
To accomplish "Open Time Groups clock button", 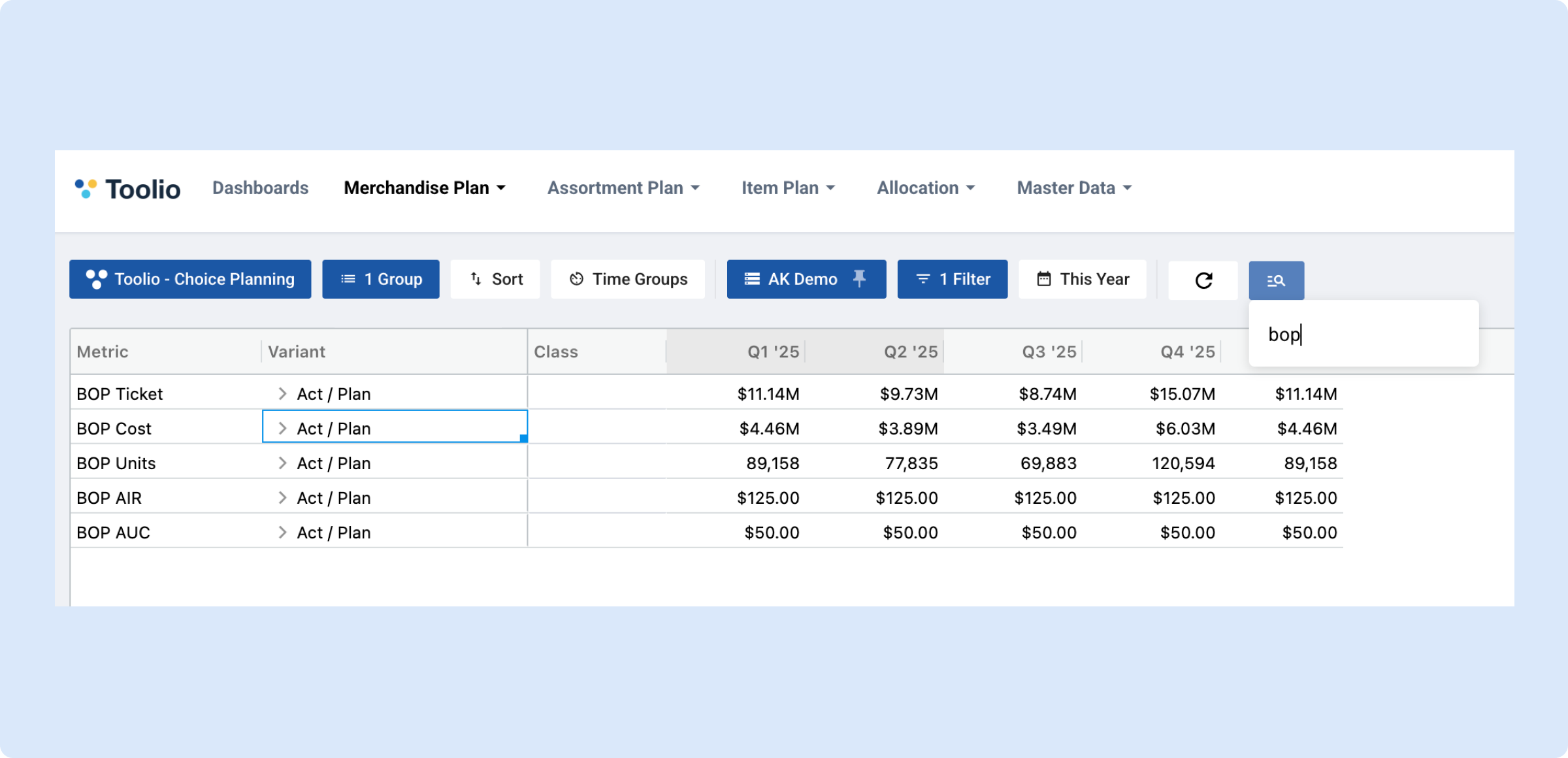I will pyautogui.click(x=627, y=280).
